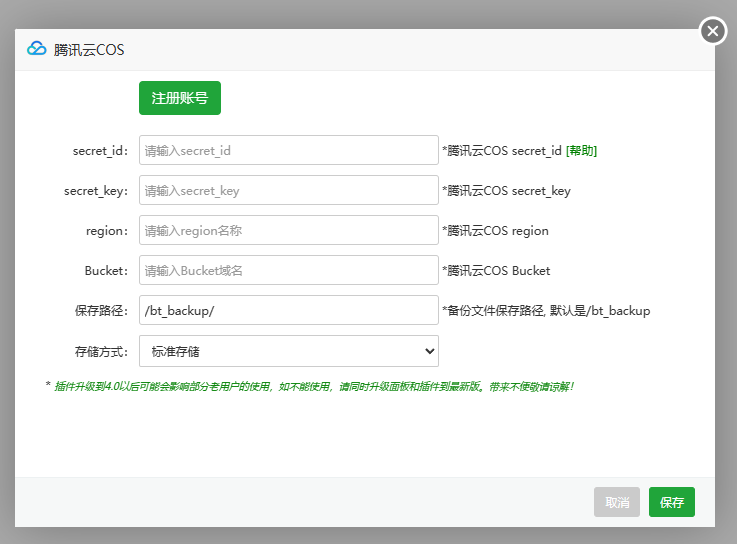Click the 腾讯云COS dialog title text

89,50
